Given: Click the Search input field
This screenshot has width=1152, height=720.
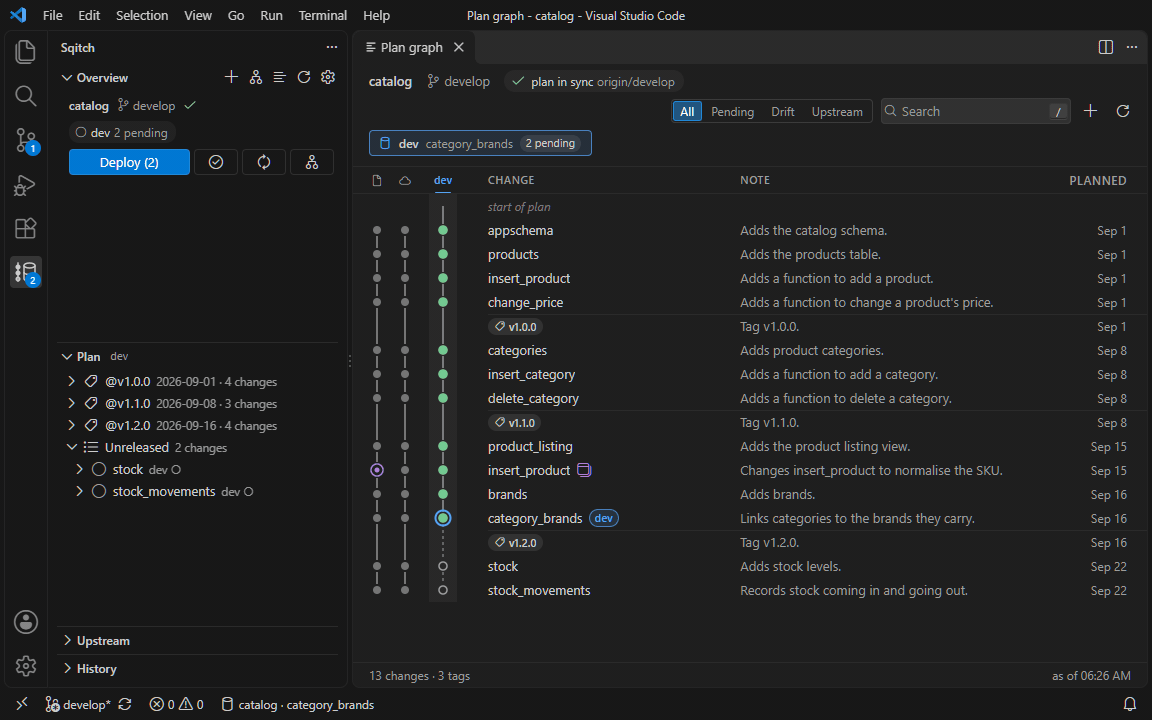Looking at the screenshot, I should point(975,111).
